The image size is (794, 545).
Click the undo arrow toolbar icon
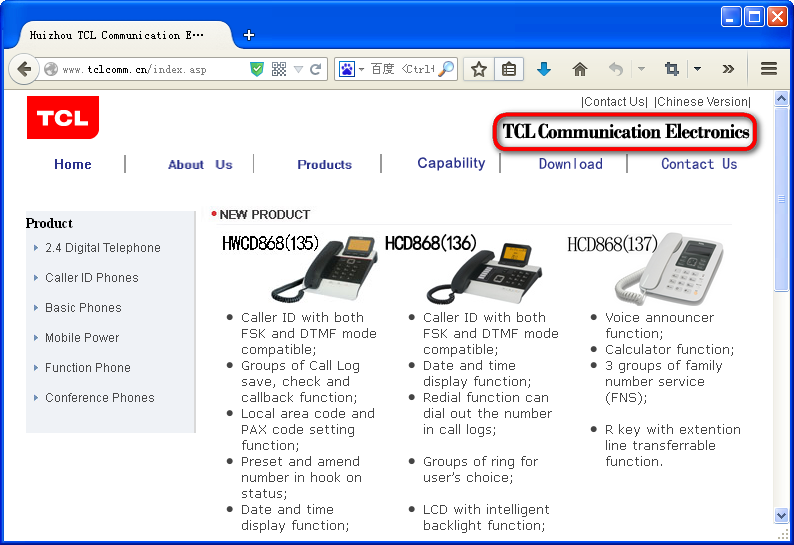click(616, 69)
